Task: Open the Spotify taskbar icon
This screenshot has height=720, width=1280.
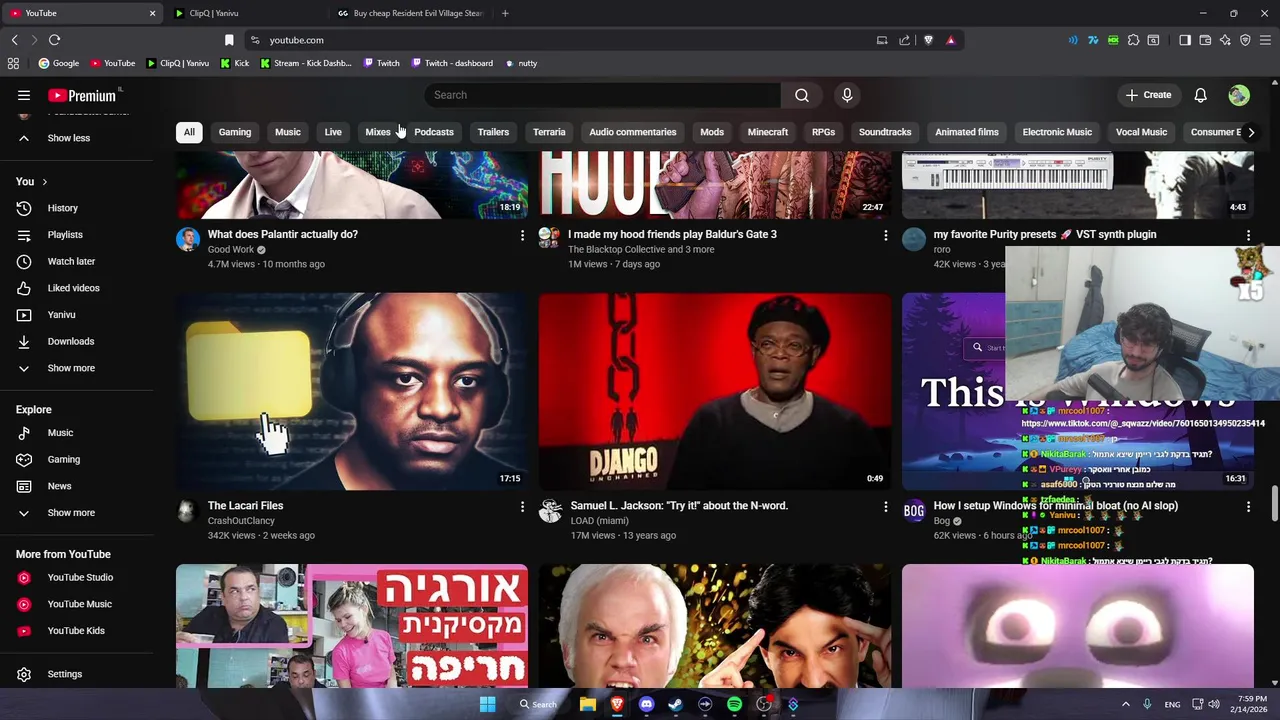Action: (x=734, y=704)
